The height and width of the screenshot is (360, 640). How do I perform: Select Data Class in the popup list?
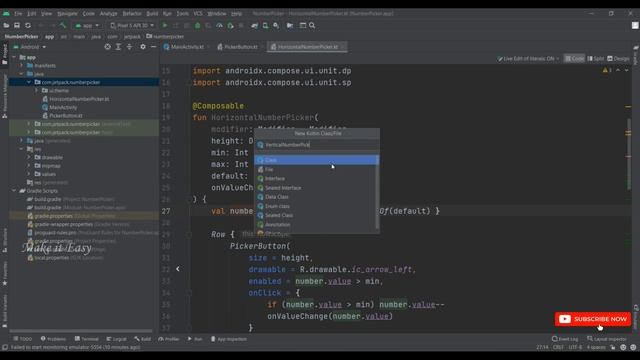point(316,197)
